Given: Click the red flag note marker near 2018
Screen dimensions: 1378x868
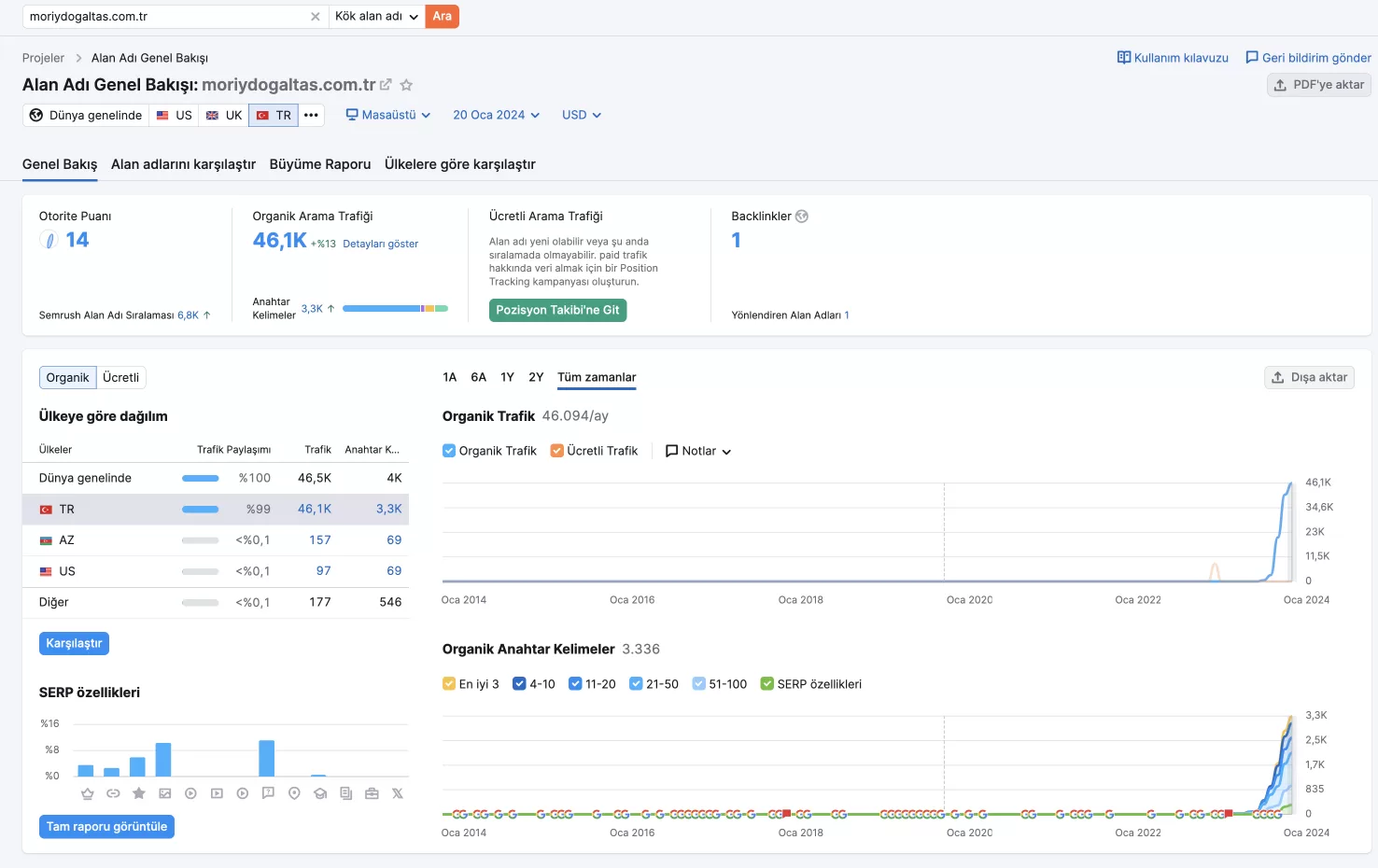Looking at the screenshot, I should pos(787,814).
